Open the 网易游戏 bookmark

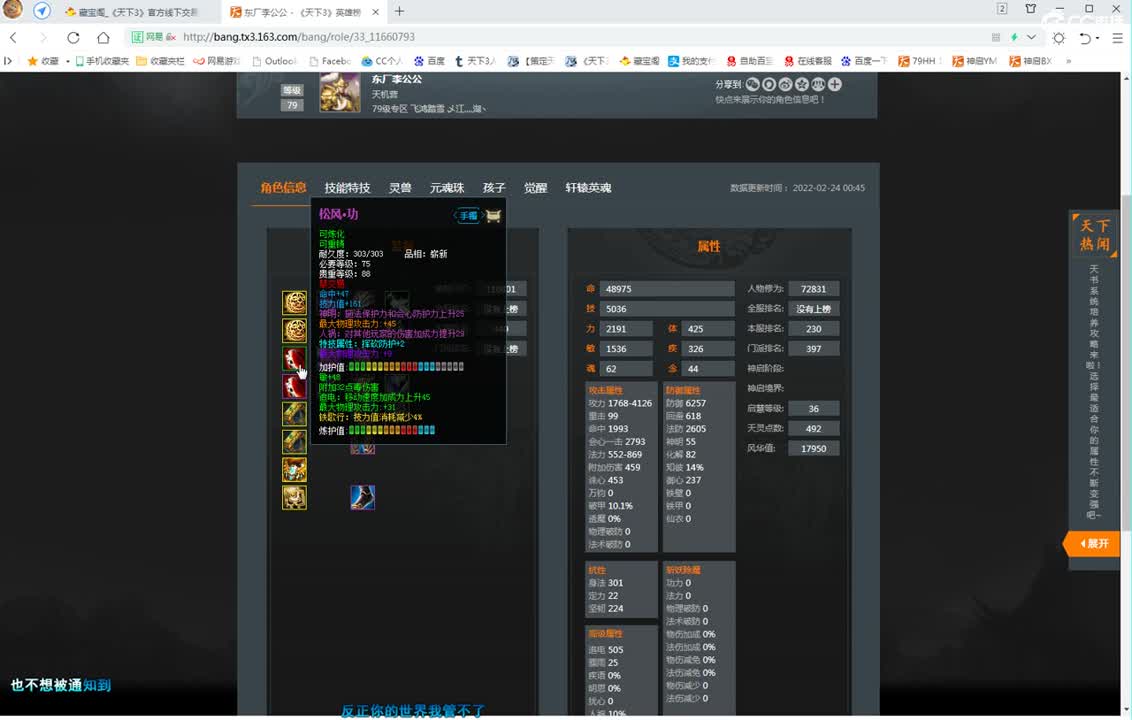[x=217, y=61]
